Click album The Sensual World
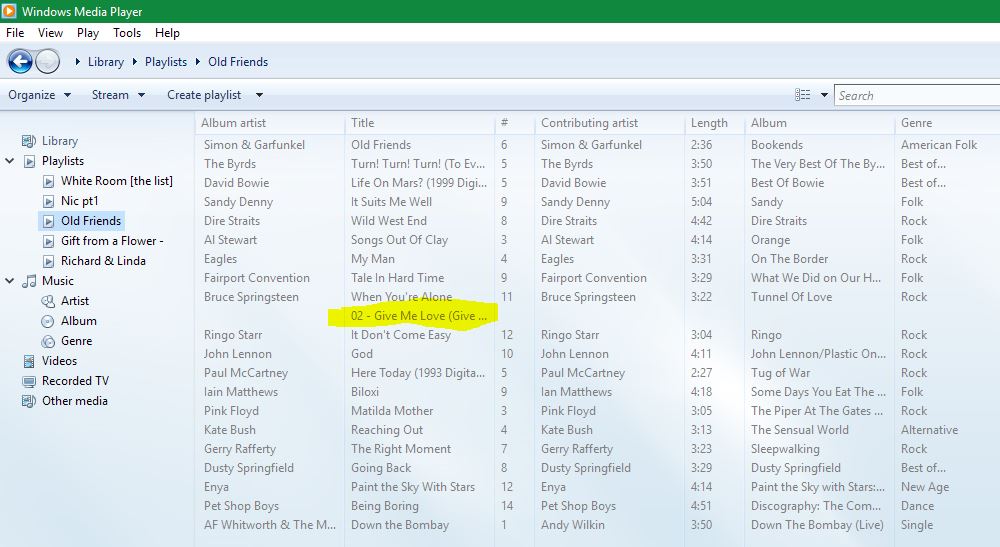 (x=800, y=430)
